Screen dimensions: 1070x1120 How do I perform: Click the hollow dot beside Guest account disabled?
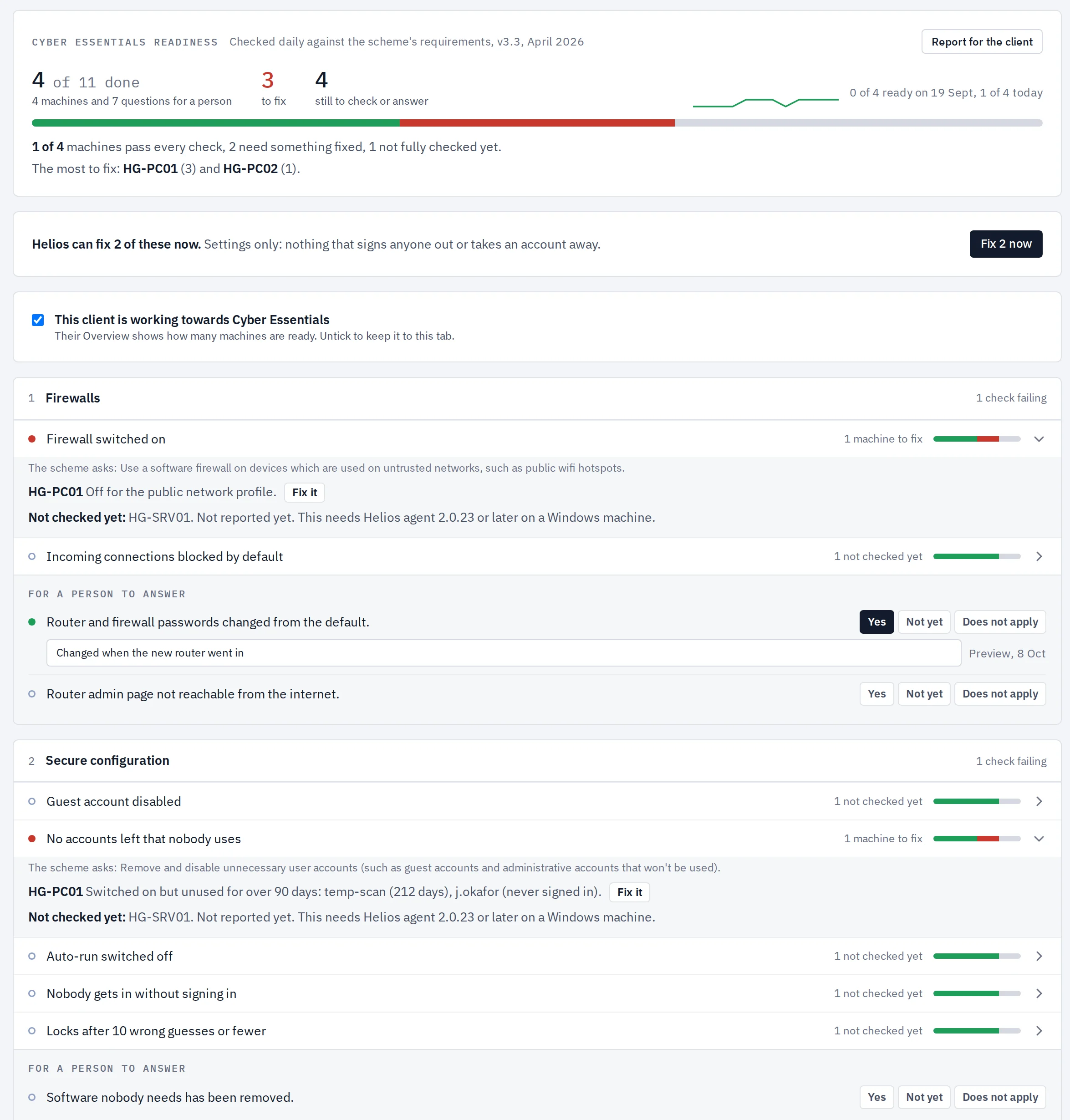(x=32, y=802)
